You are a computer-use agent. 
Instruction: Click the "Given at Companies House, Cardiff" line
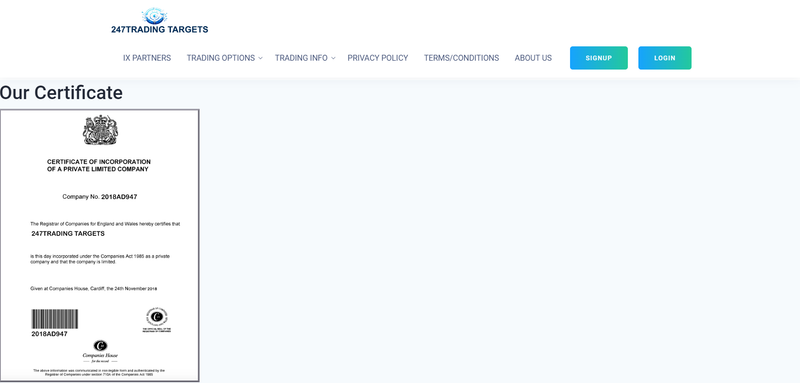94,289
